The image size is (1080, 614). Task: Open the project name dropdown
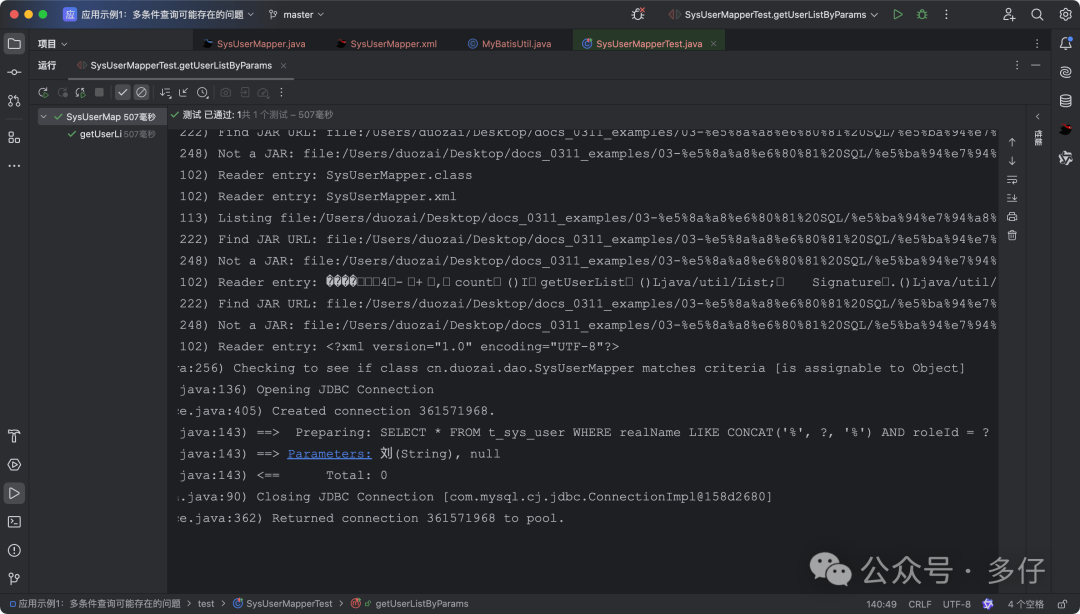click(159, 14)
